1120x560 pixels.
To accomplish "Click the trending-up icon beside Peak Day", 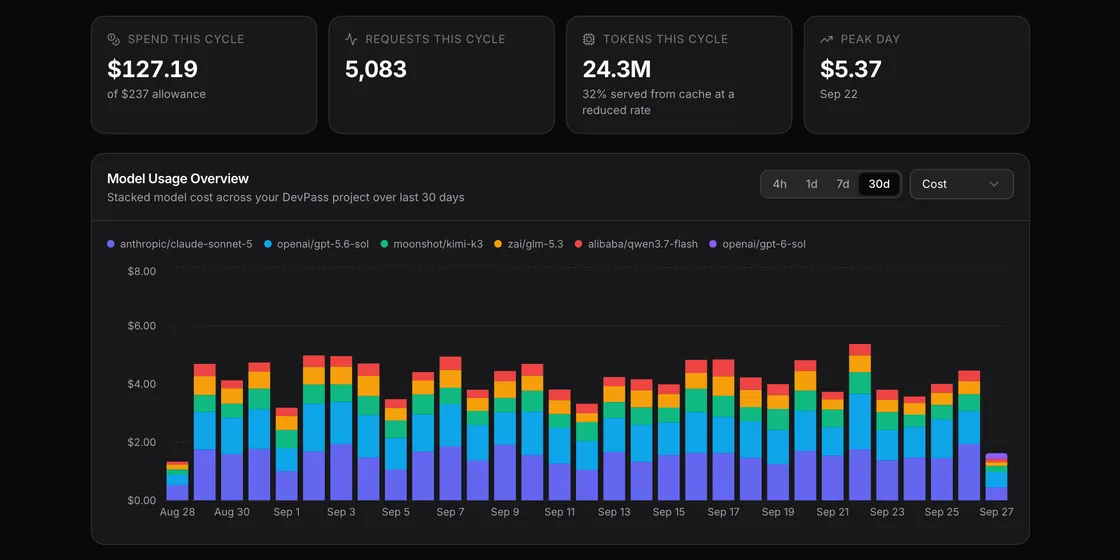I will pyautogui.click(x=826, y=39).
